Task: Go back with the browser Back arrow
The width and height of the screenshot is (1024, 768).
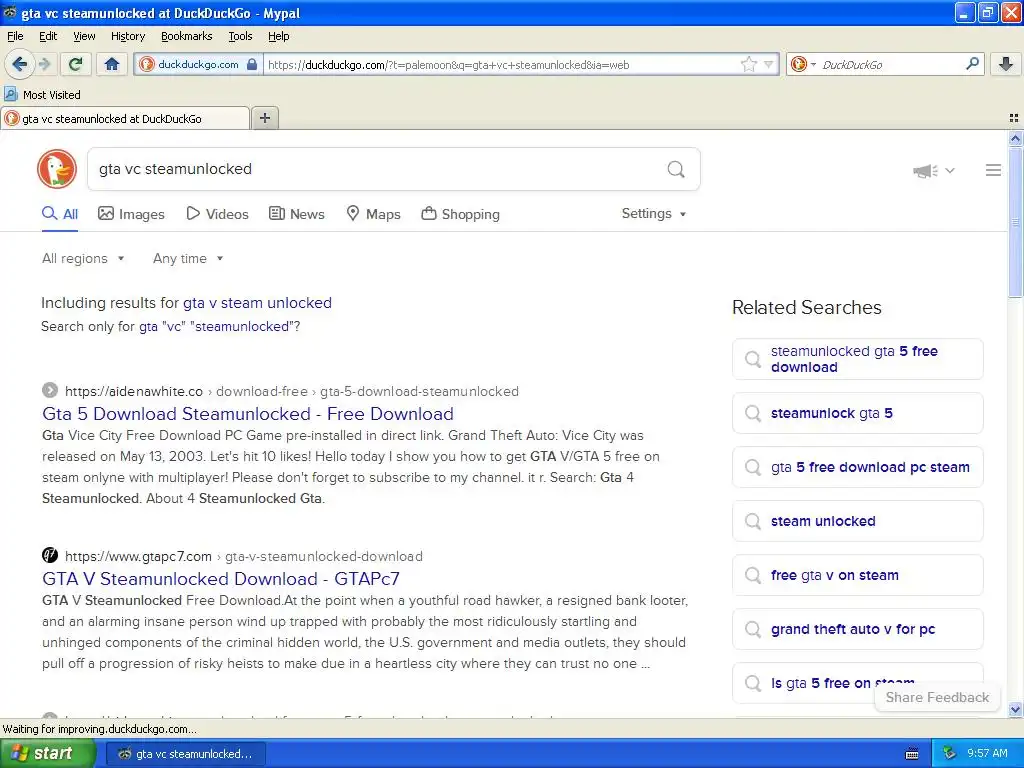Action: pos(19,64)
